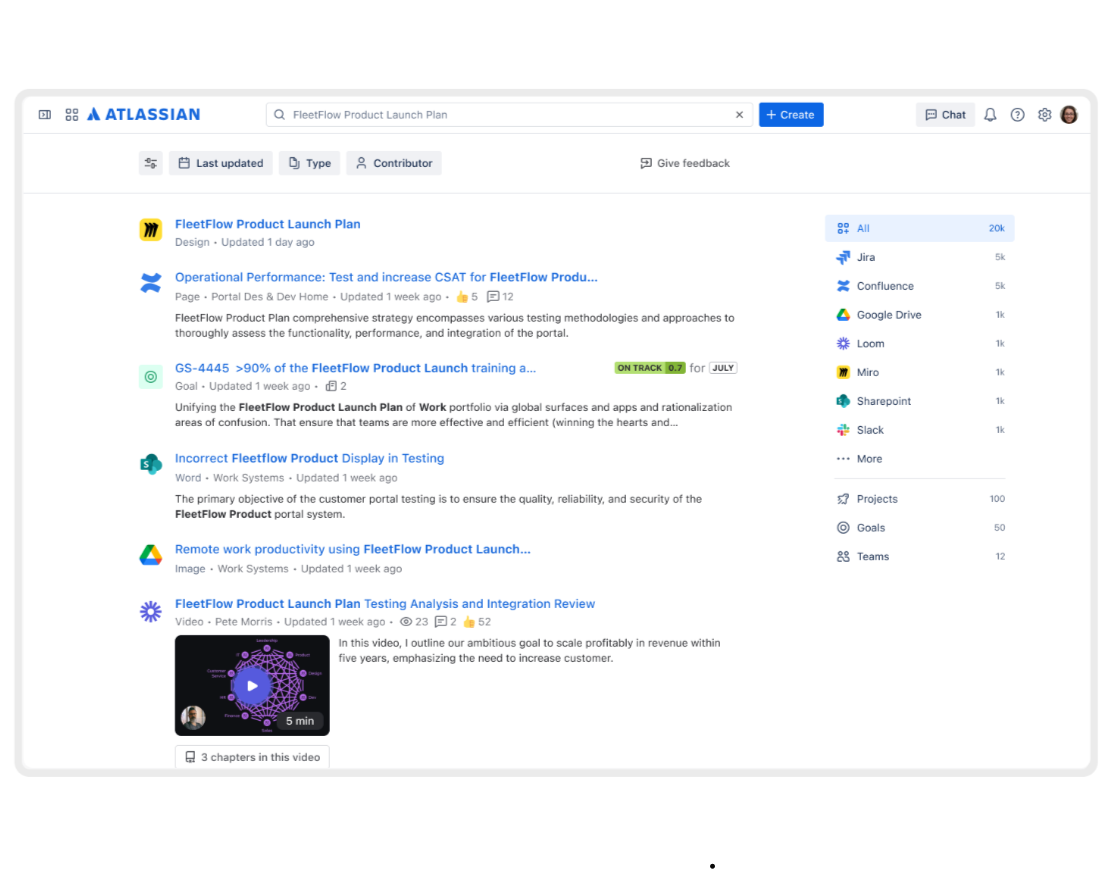Go to Atlassian home logo

pos(143,114)
